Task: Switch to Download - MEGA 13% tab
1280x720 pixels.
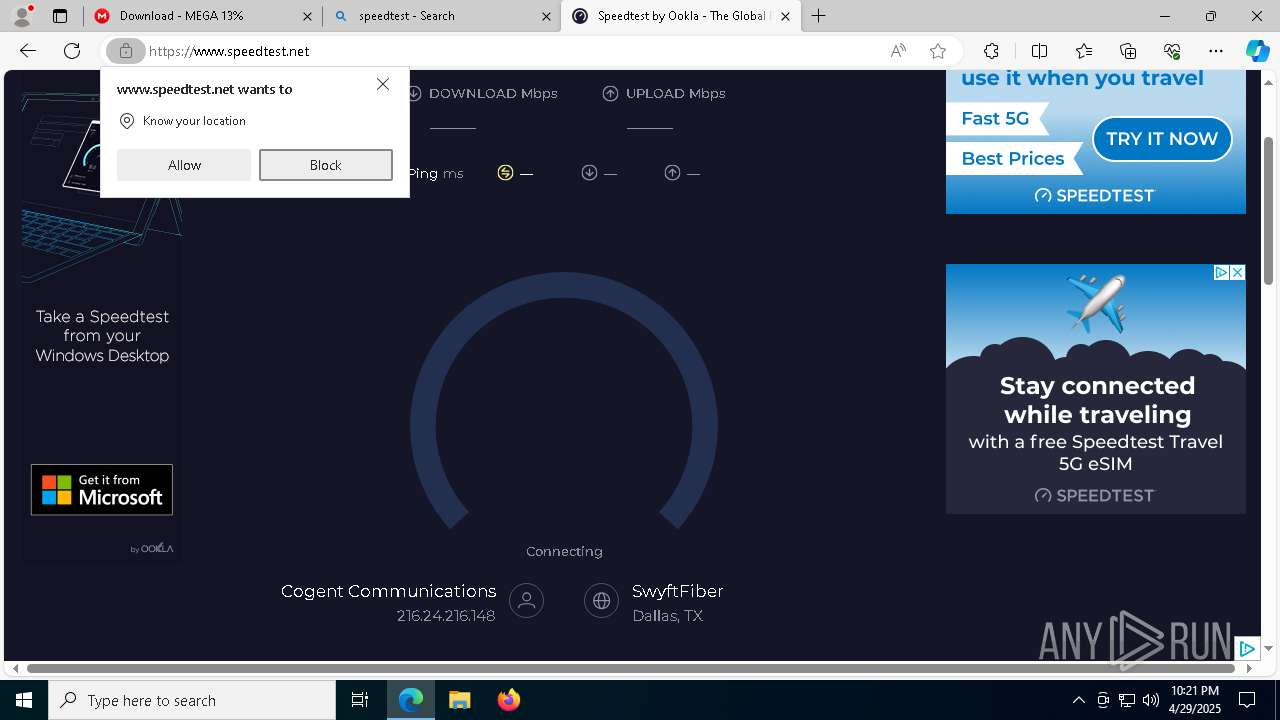Action: tap(203, 16)
